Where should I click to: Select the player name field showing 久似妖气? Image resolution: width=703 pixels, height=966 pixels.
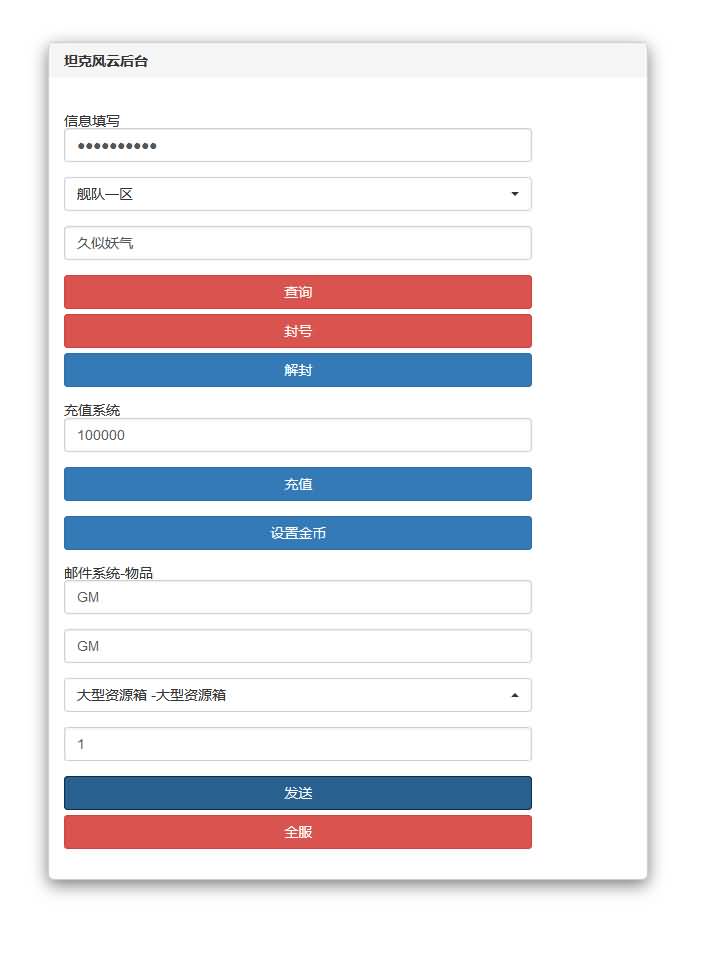click(297, 243)
